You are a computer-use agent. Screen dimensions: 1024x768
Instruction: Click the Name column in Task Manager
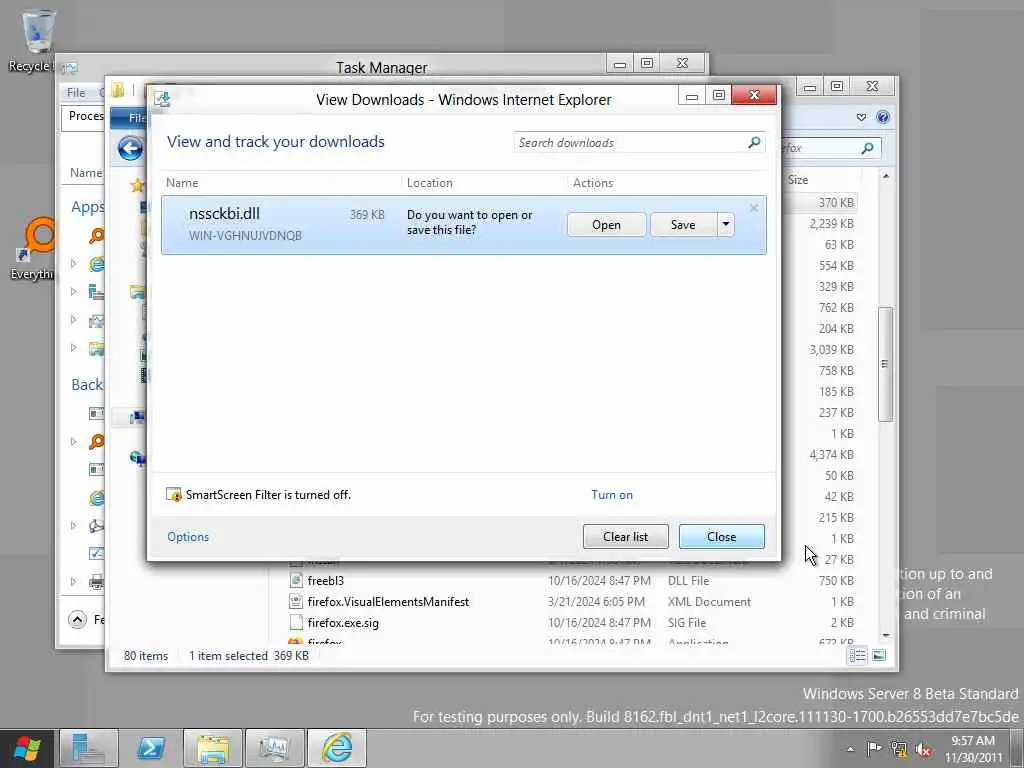86,173
